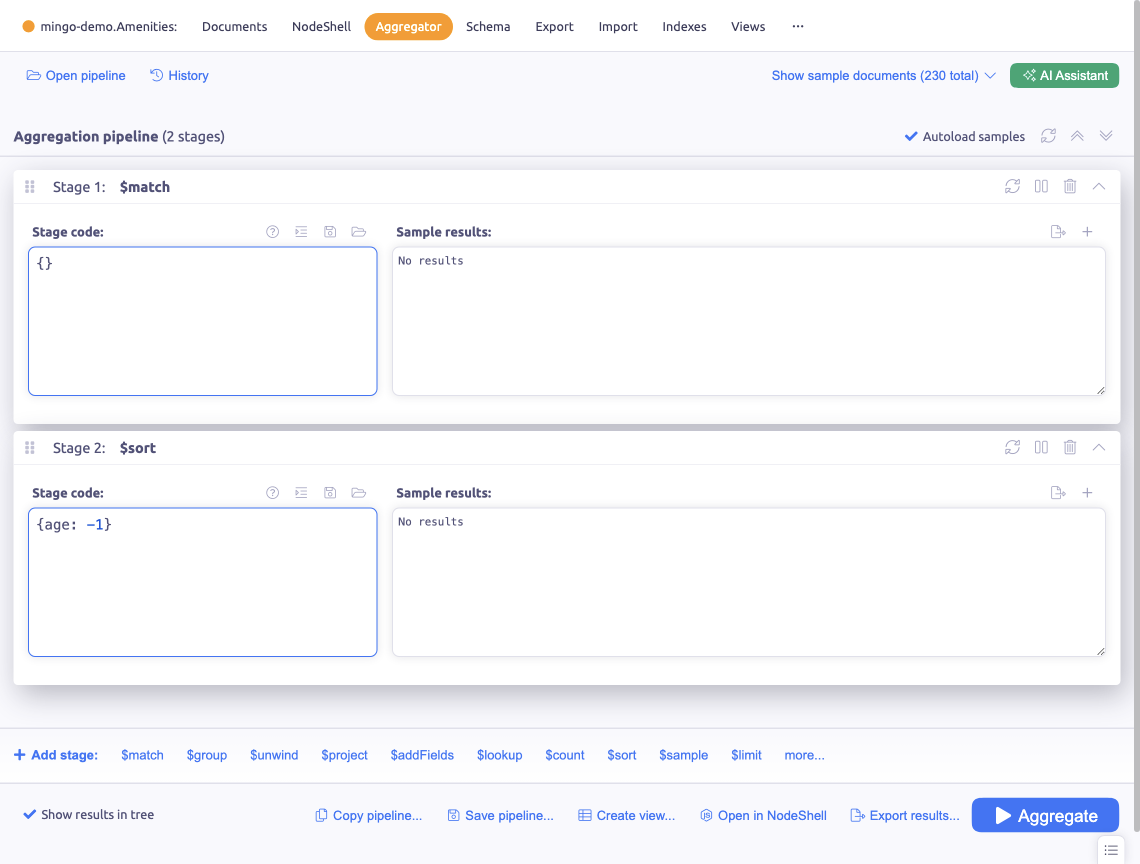Switch to the Schema tab
Image resolution: width=1140 pixels, height=864 pixels.
point(488,27)
